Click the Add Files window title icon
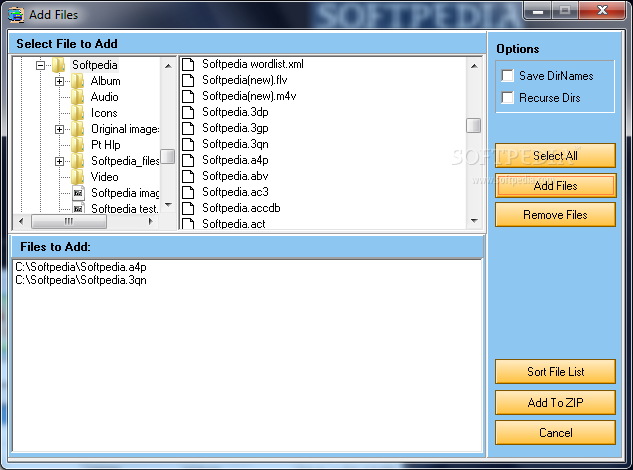Screen dimensions: 633x470 (16, 15)
